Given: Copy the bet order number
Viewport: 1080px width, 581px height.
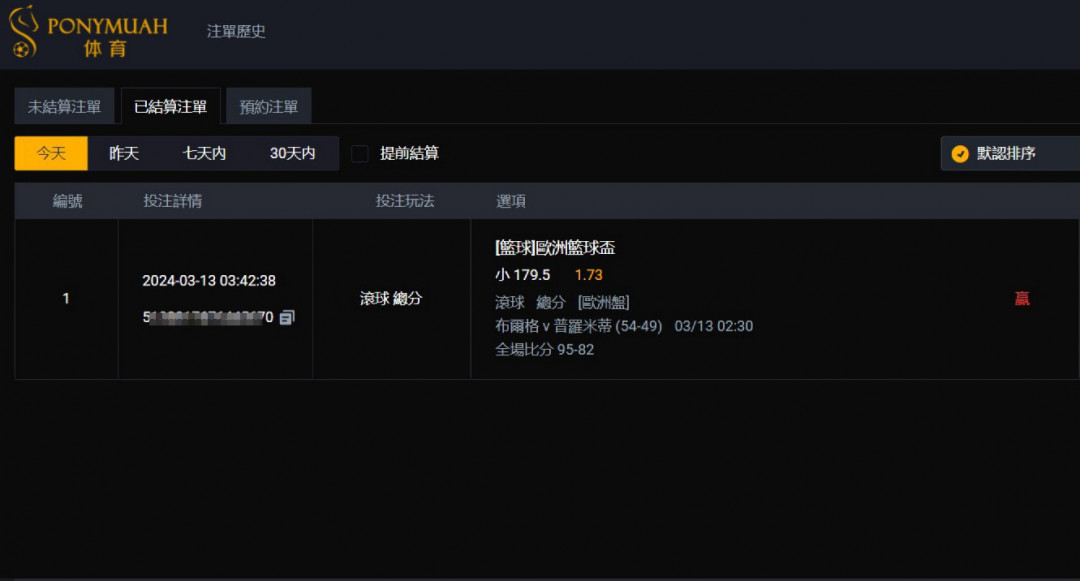Looking at the screenshot, I should [x=287, y=317].
